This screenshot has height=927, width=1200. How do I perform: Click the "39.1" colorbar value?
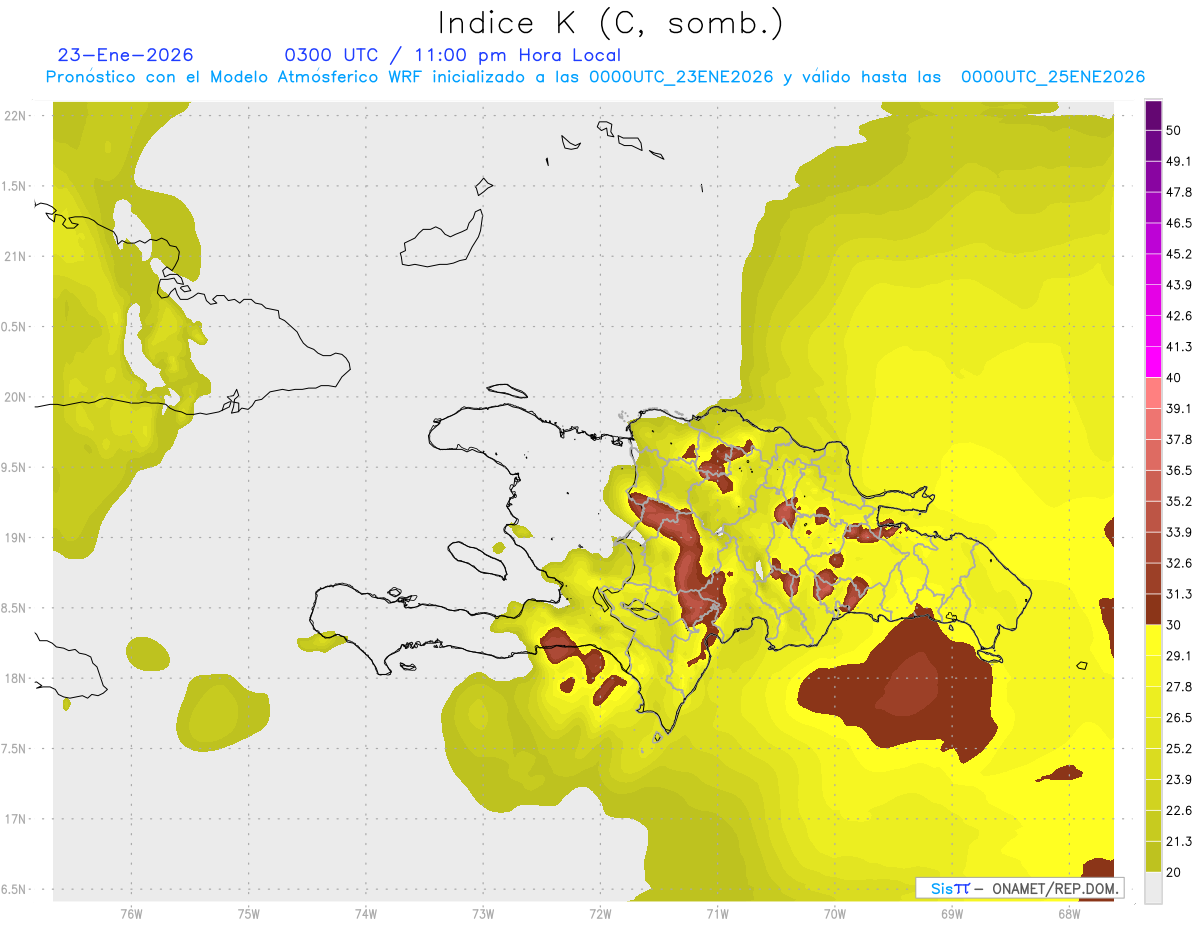tap(1179, 408)
